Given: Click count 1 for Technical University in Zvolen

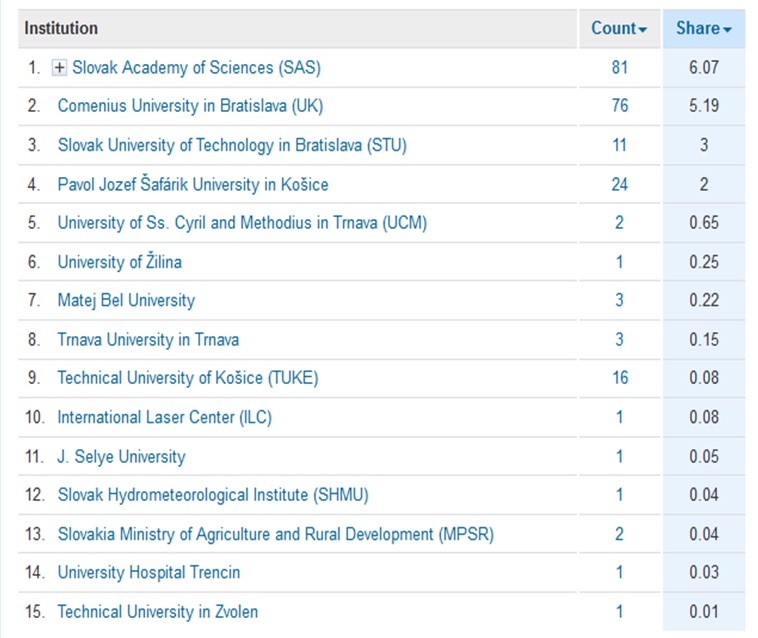Looking at the screenshot, I should (x=619, y=611).
